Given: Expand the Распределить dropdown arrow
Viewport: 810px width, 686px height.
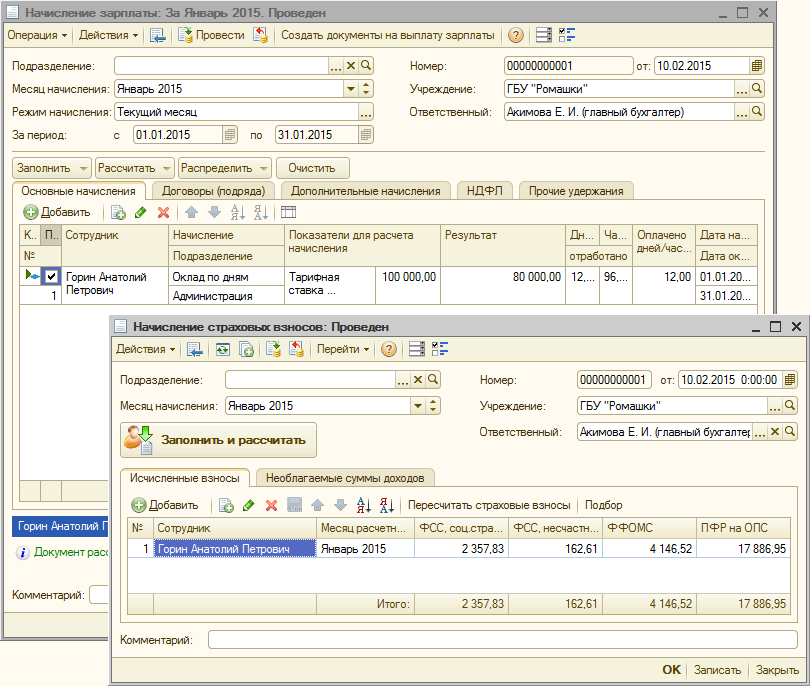Looking at the screenshot, I should click(263, 168).
